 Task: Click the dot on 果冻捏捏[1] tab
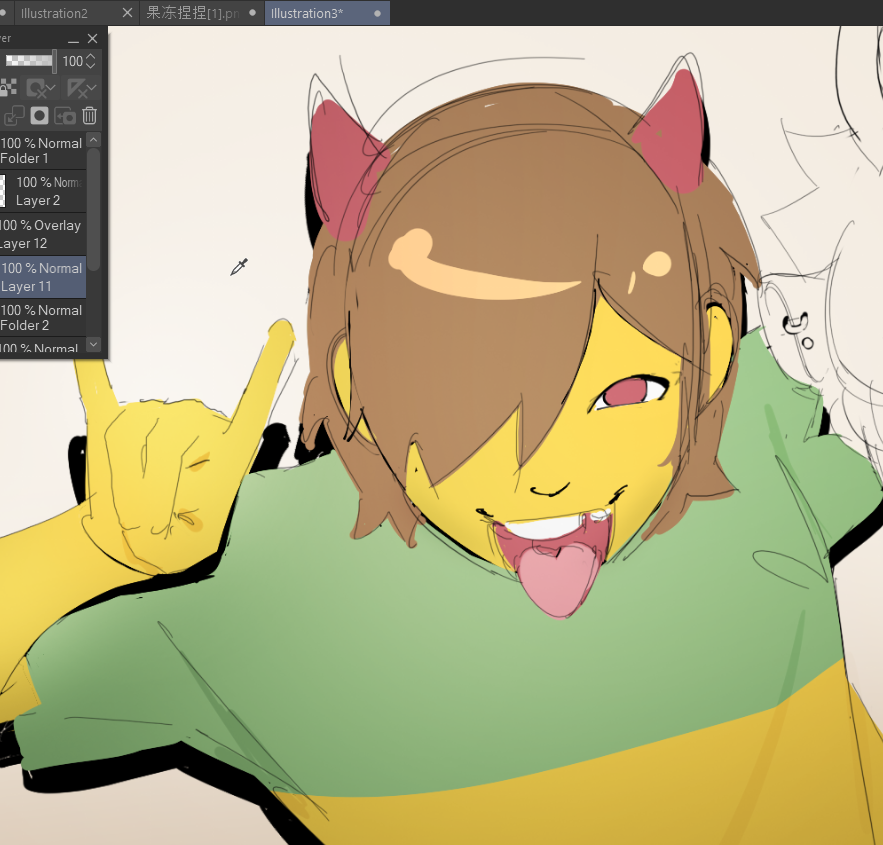pyautogui.click(x=253, y=13)
